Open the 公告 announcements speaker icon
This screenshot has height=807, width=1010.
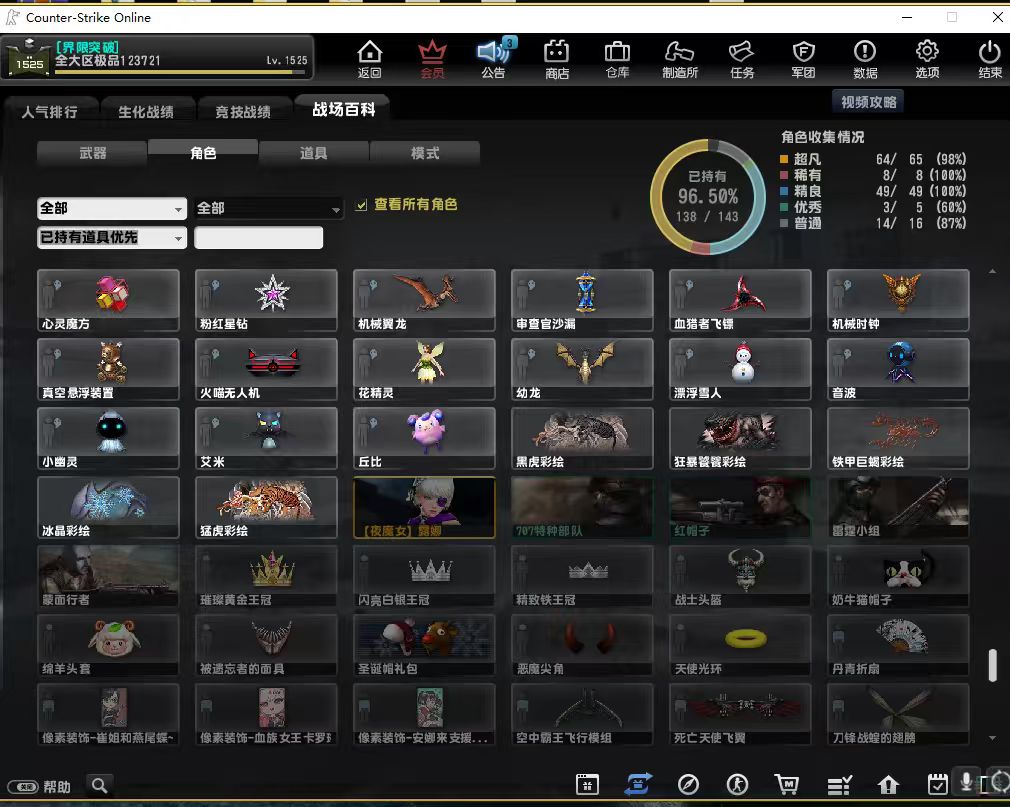click(493, 59)
